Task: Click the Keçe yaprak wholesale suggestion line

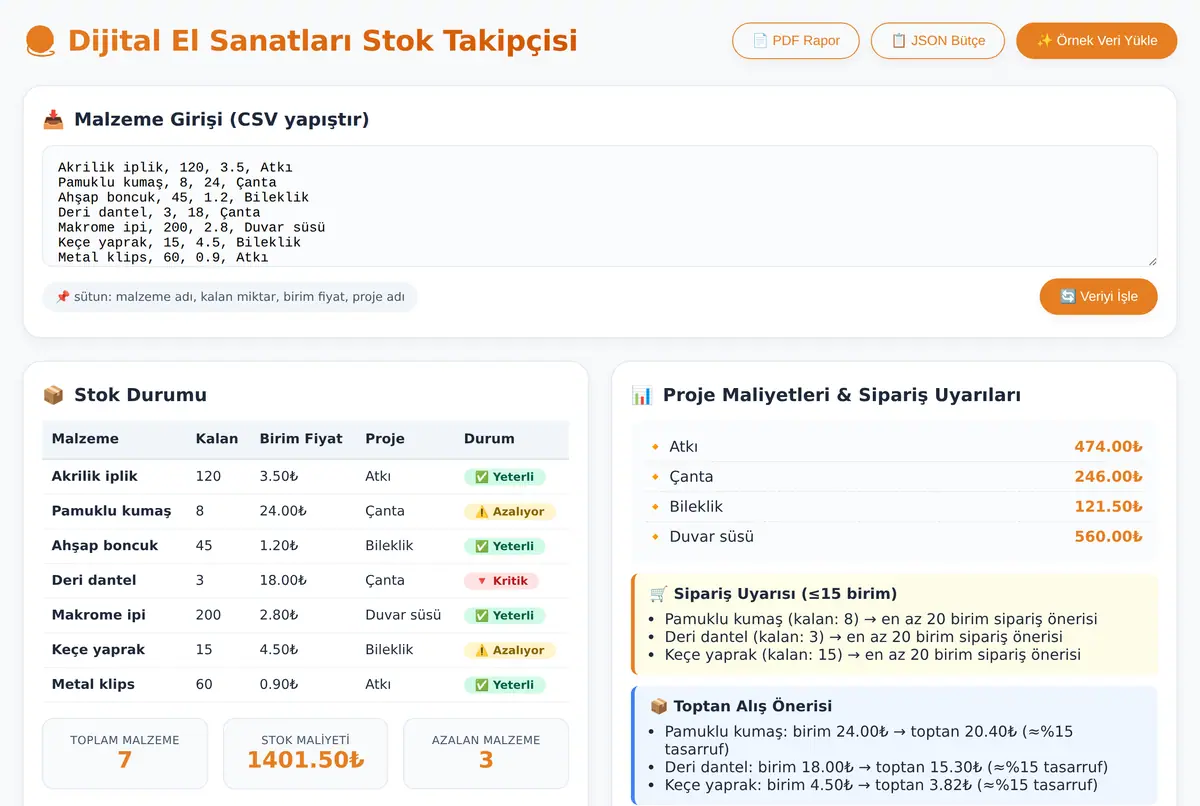Action: coord(882,785)
